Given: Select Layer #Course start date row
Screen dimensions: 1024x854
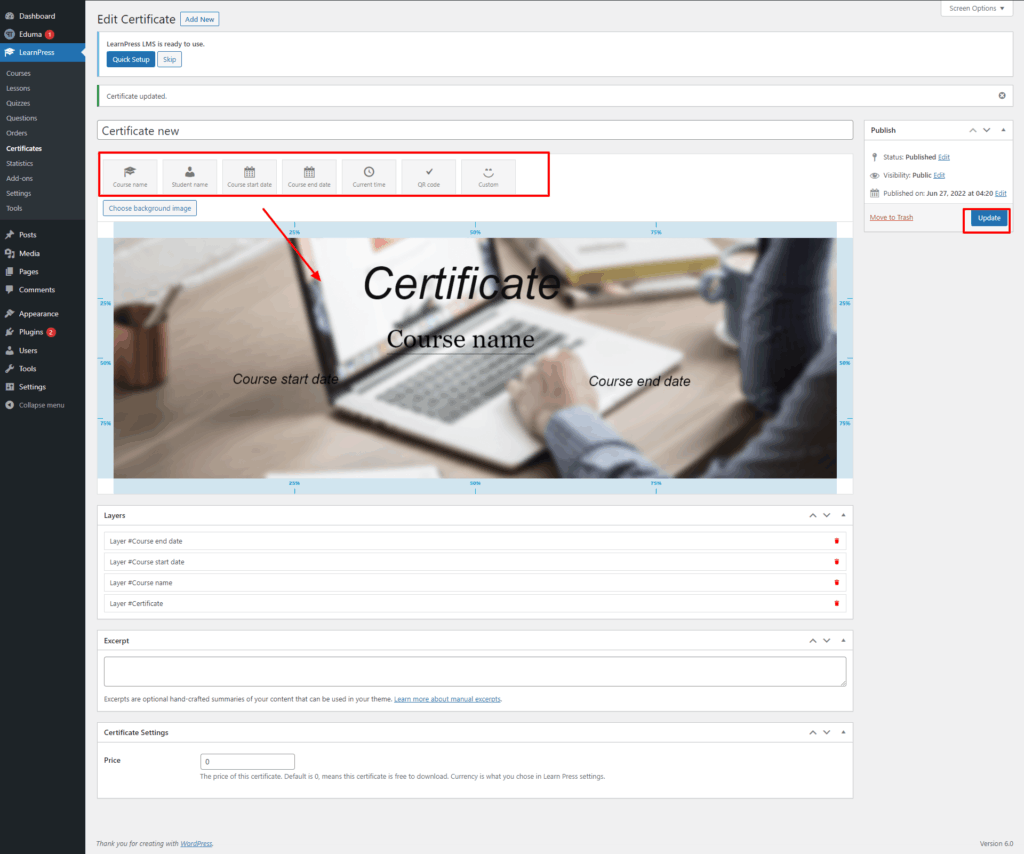Looking at the screenshot, I should click(x=475, y=562).
